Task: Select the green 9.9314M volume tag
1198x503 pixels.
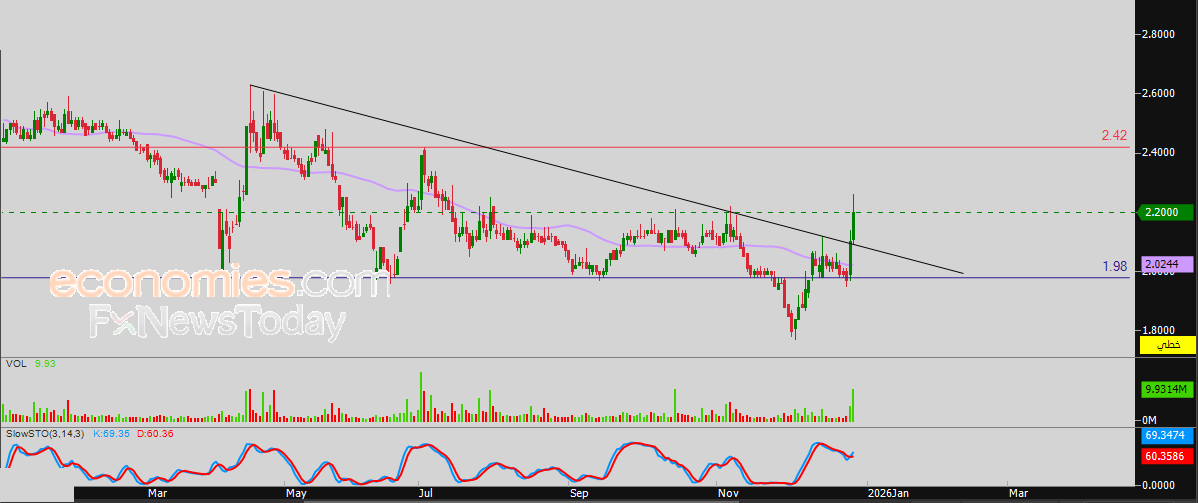Action: click(x=1168, y=389)
